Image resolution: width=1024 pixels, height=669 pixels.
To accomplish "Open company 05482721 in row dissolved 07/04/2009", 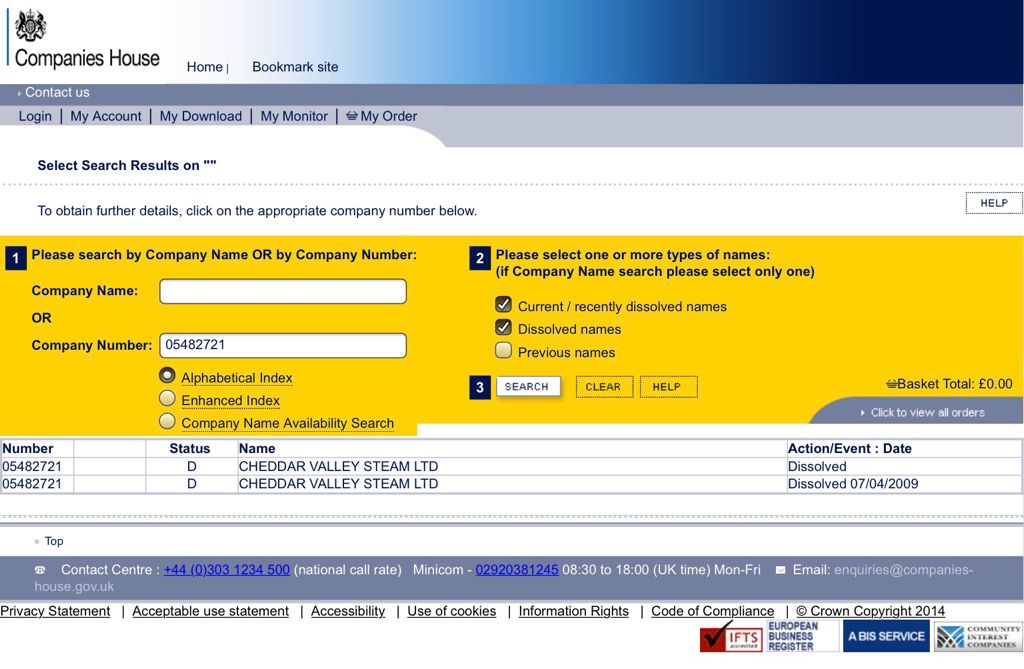I will pyautogui.click(x=32, y=484).
